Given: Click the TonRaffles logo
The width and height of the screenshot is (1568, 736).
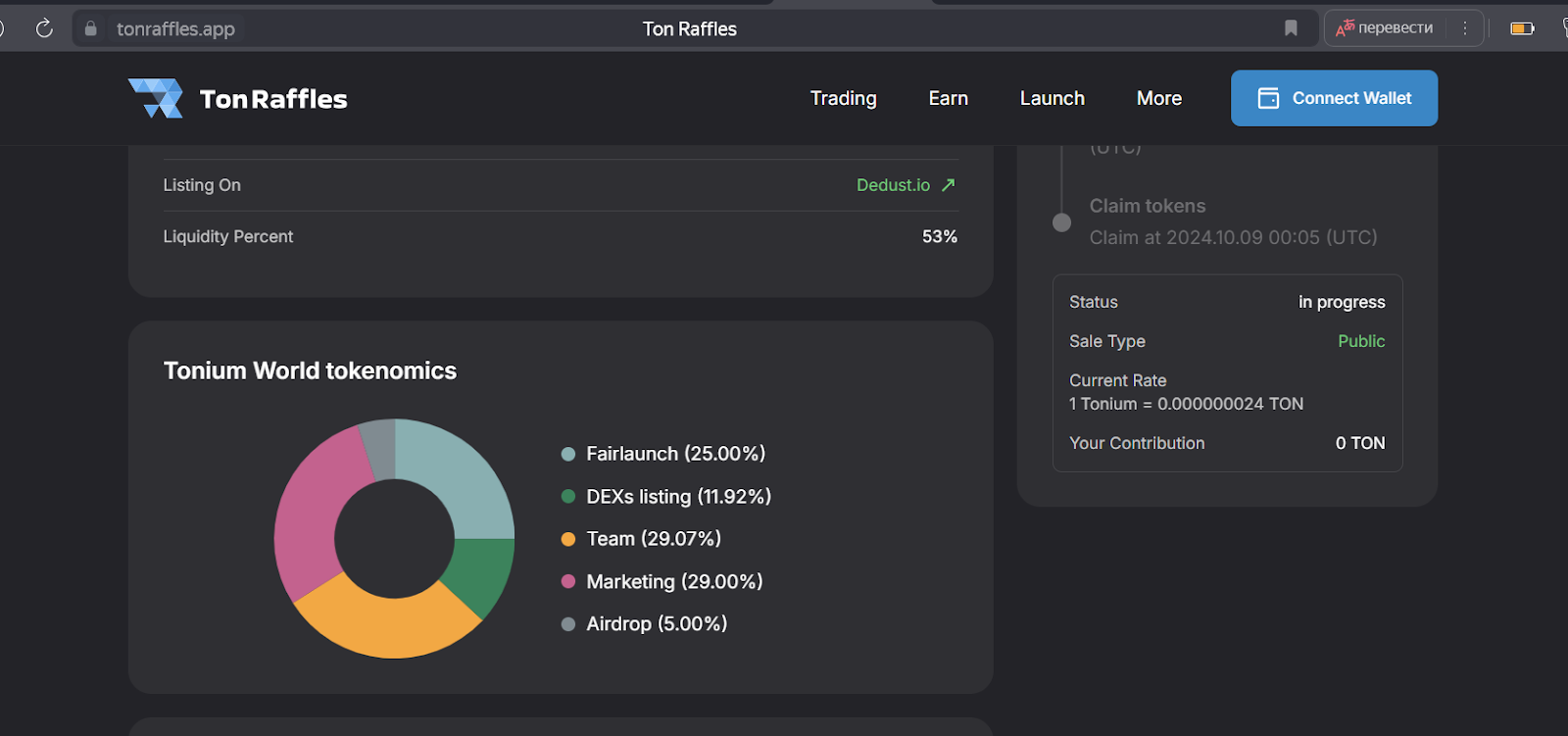Looking at the screenshot, I should 238,98.
